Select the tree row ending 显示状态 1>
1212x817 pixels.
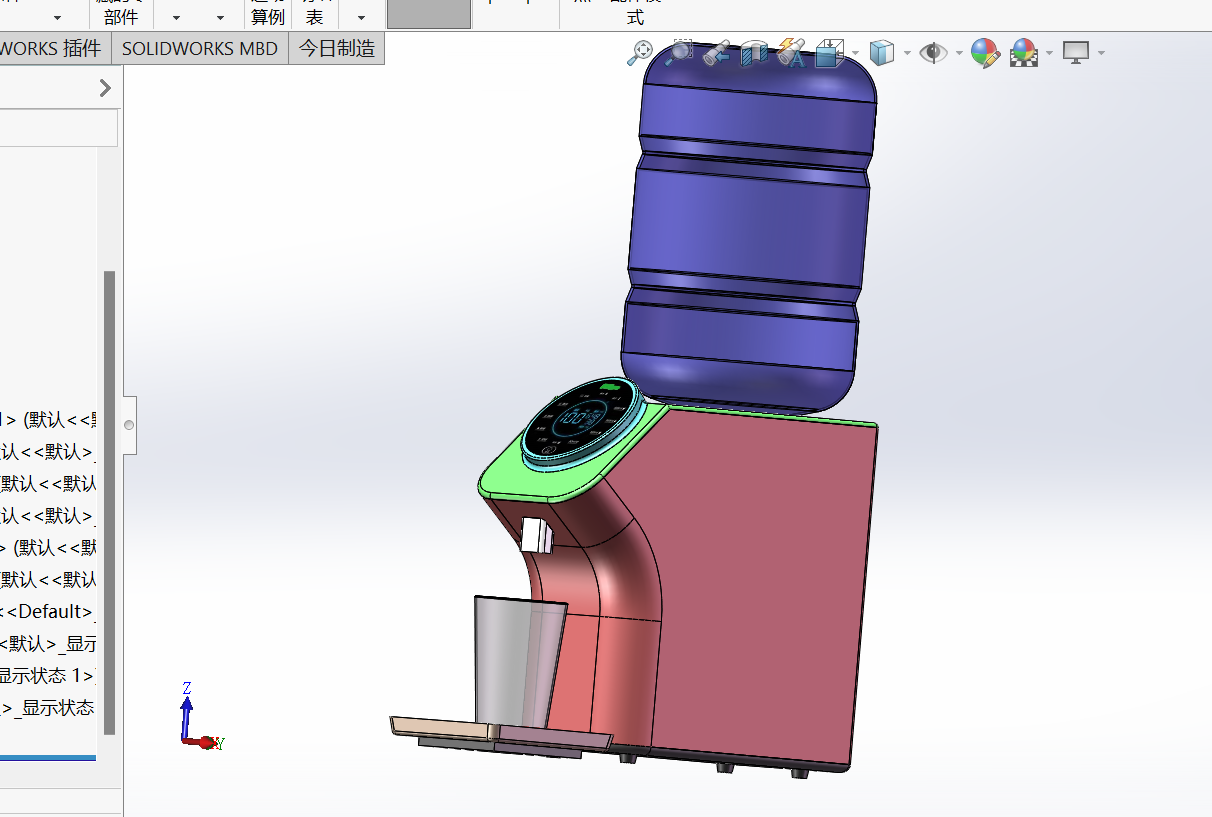(x=48, y=675)
